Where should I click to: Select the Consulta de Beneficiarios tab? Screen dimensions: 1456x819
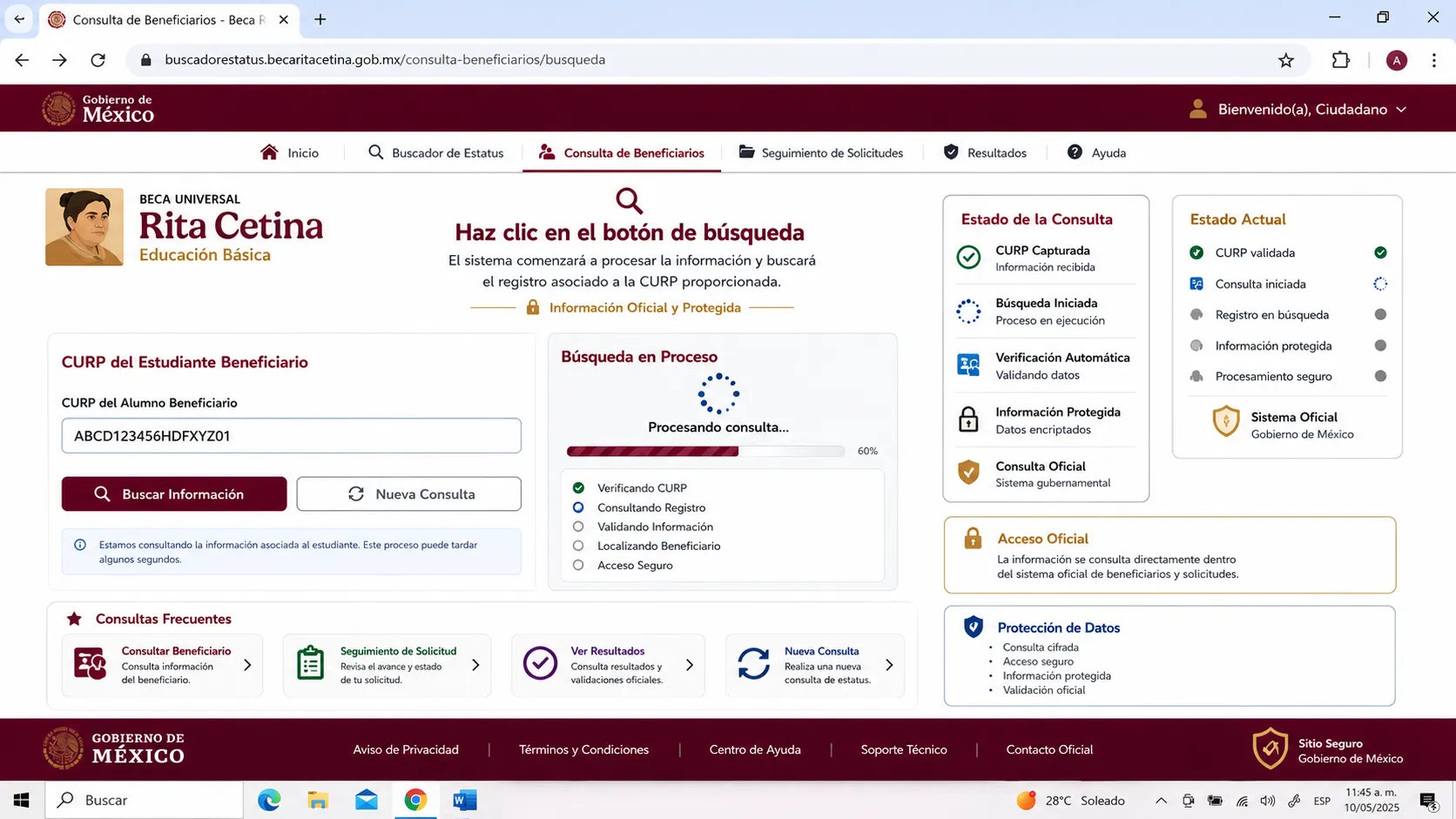pyautogui.click(x=621, y=152)
